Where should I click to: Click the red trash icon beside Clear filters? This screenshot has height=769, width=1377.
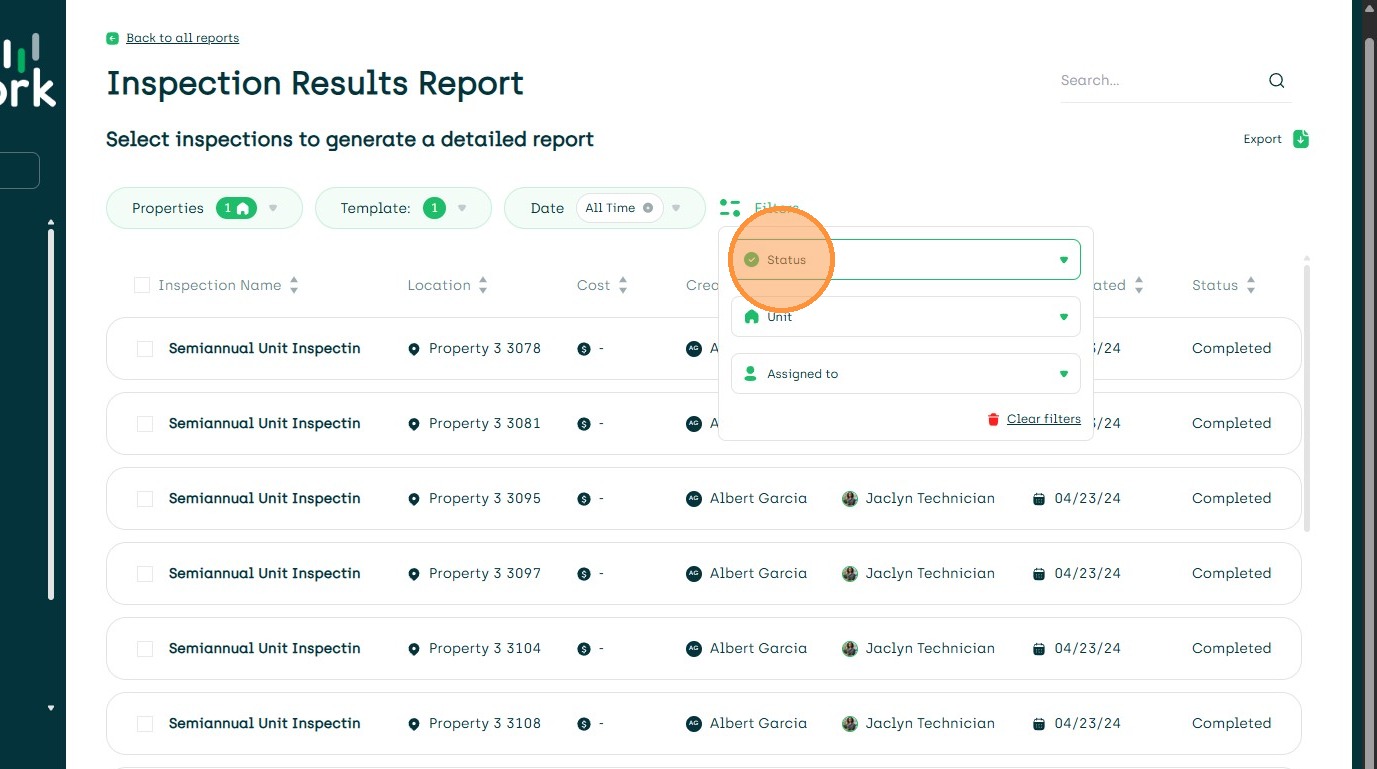(993, 419)
